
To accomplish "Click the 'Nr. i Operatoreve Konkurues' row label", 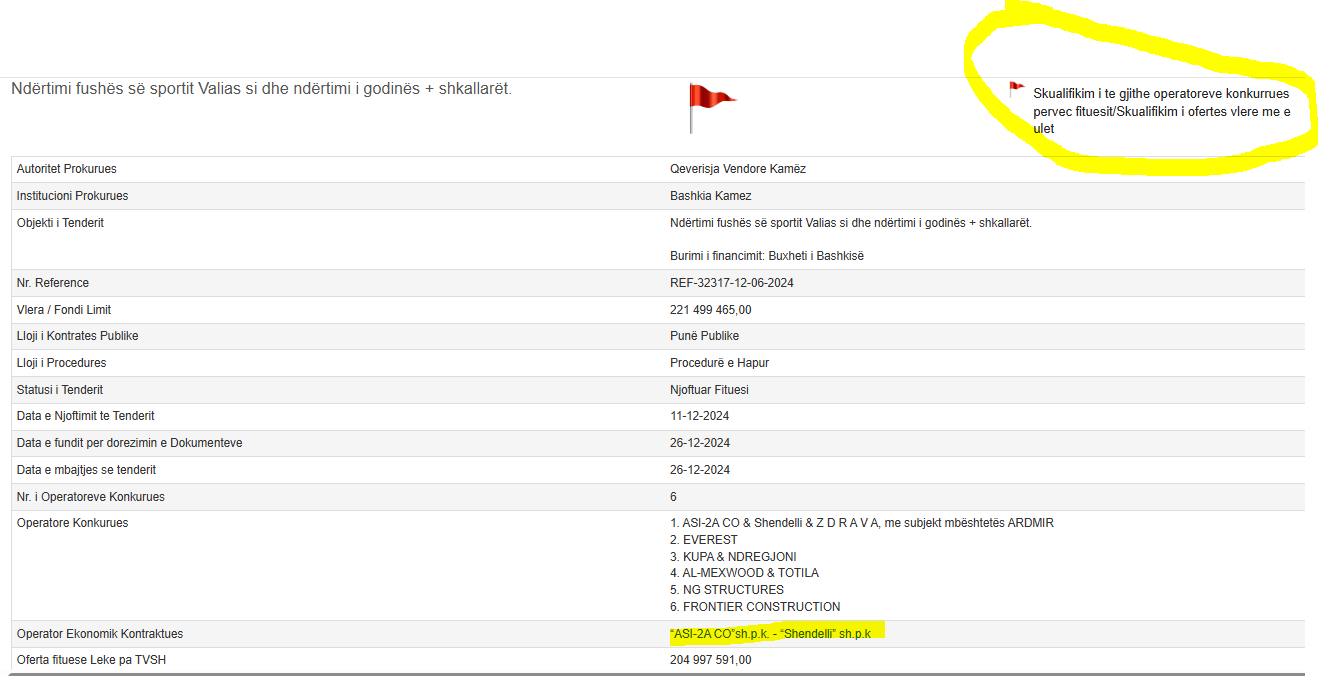I will (91, 497).
